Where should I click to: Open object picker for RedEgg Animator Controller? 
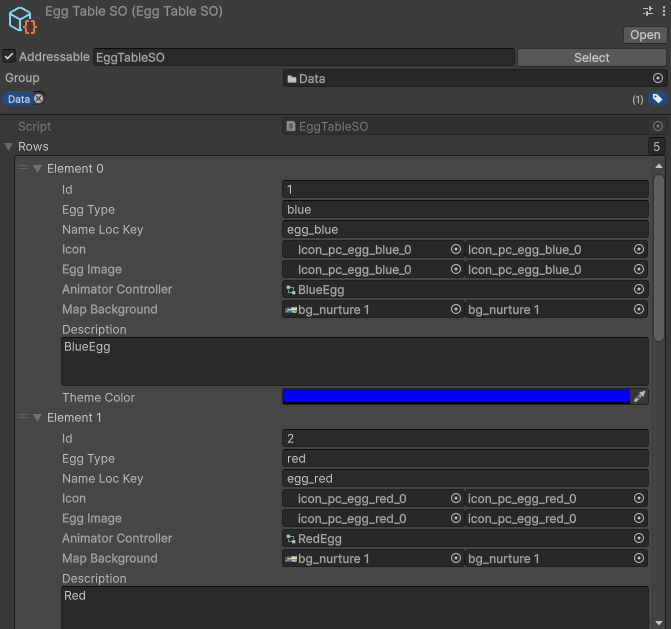(639, 538)
